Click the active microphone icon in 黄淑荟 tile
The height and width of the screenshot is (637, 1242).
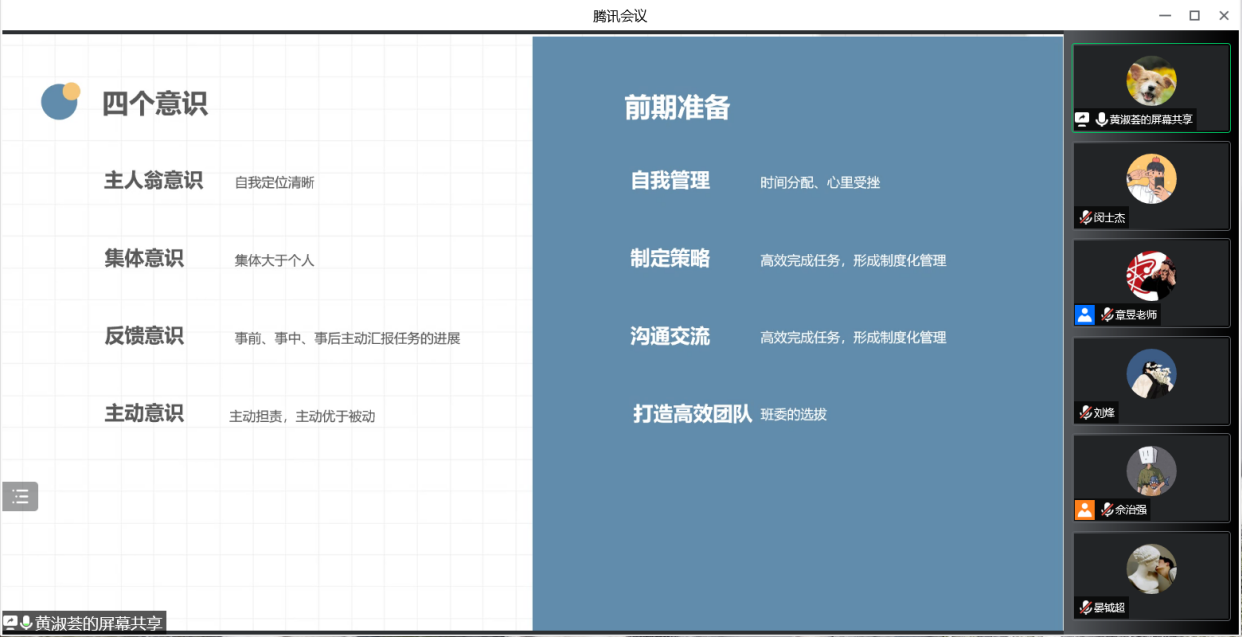tap(1101, 119)
